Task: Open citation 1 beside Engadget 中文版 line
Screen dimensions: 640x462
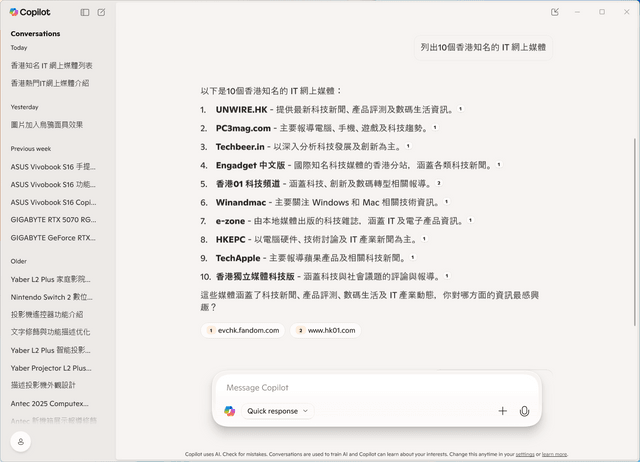Action: pyautogui.click(x=499, y=164)
